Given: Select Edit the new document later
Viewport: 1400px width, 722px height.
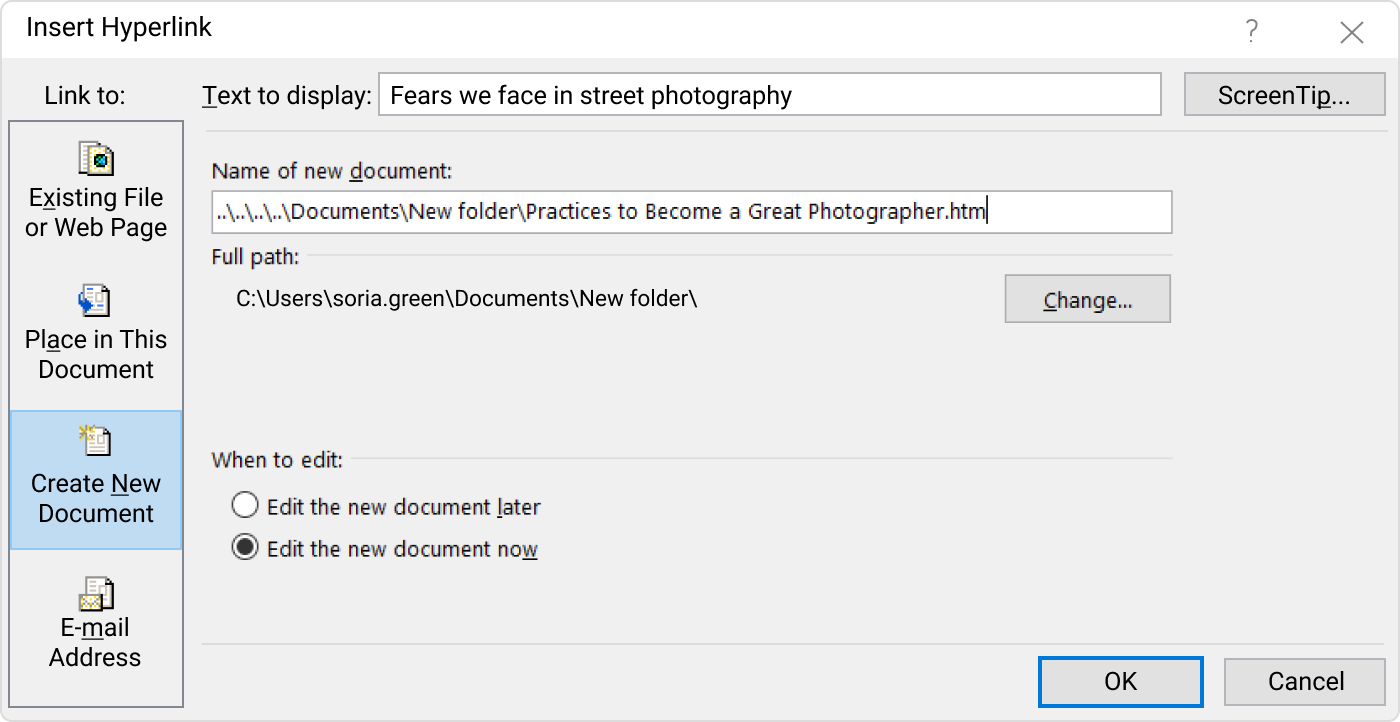Looking at the screenshot, I should (245, 506).
